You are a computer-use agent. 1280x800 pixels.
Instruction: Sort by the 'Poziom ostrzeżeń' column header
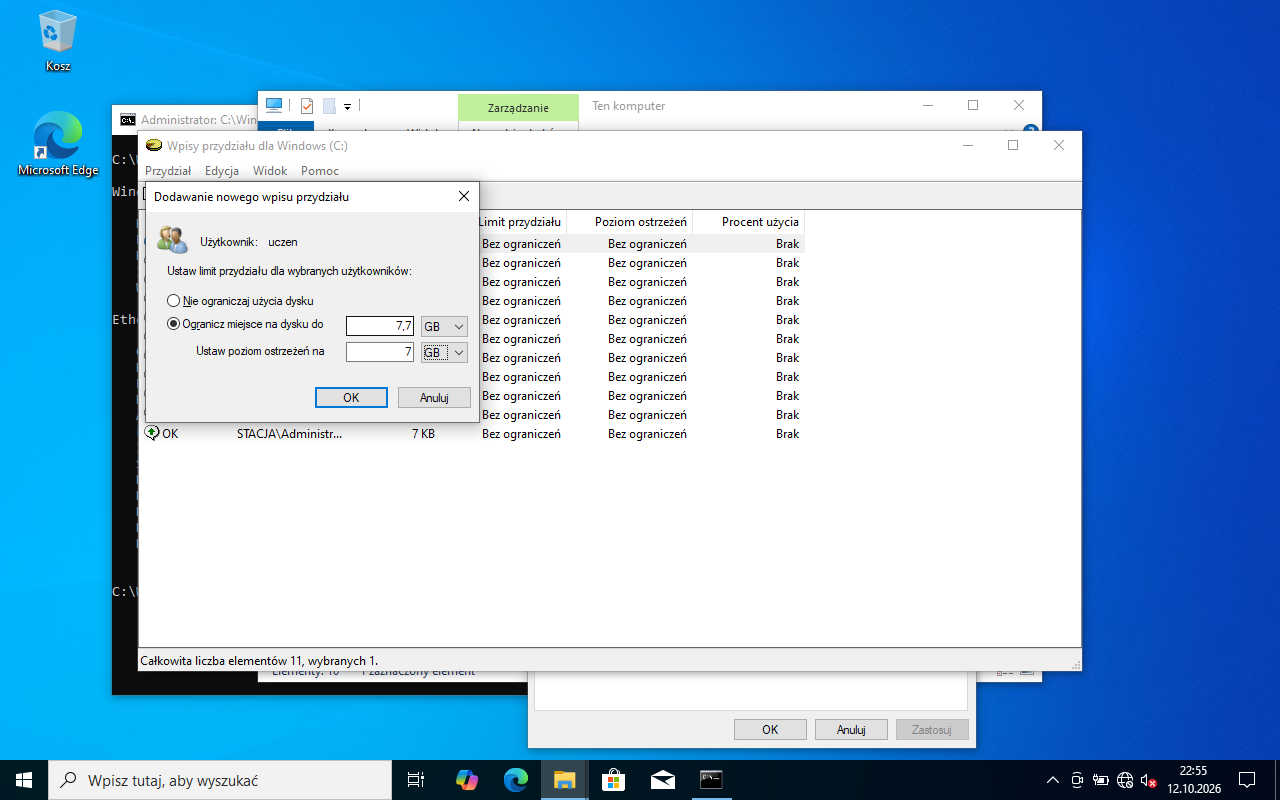coord(629,221)
